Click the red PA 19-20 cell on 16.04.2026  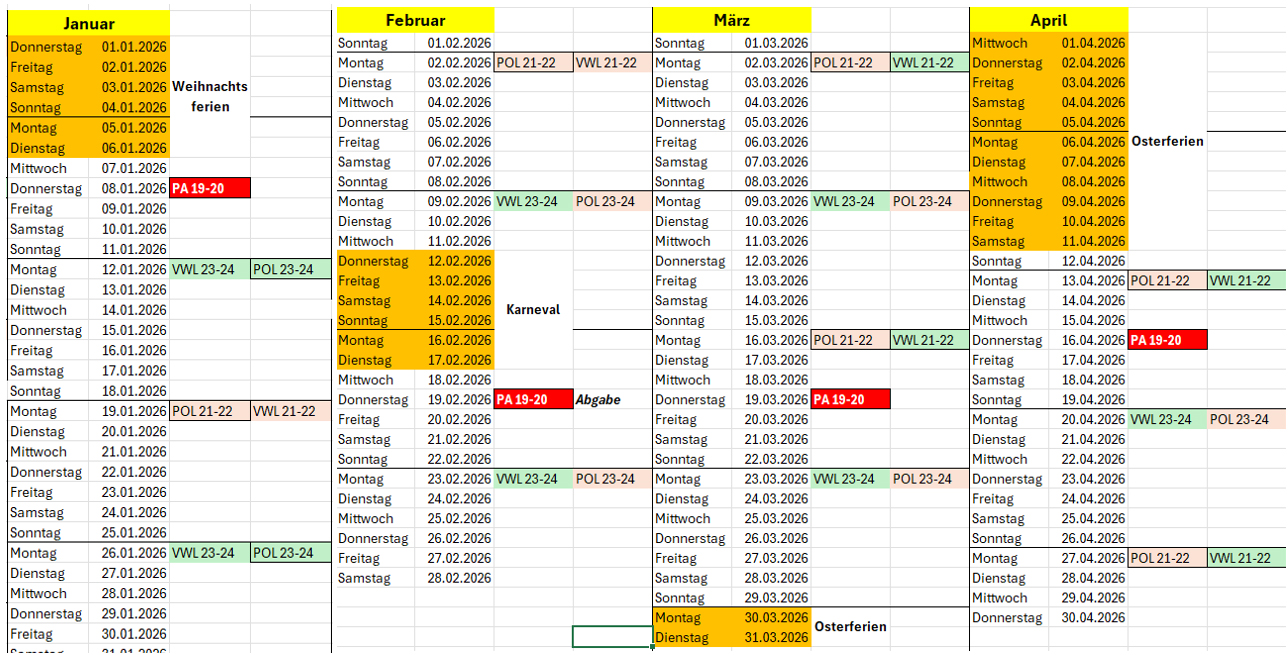coord(1167,340)
